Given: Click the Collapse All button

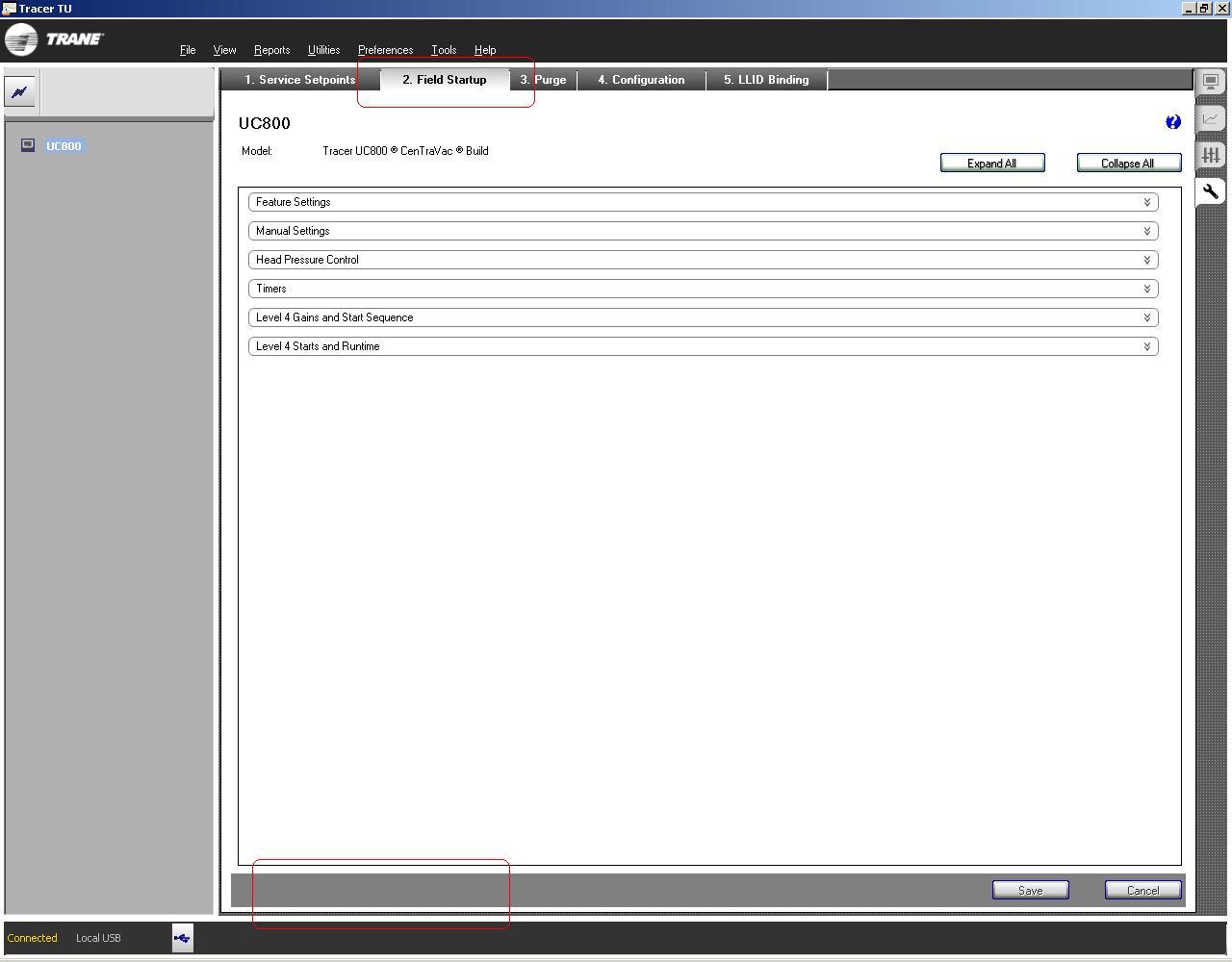Looking at the screenshot, I should pyautogui.click(x=1128, y=164).
